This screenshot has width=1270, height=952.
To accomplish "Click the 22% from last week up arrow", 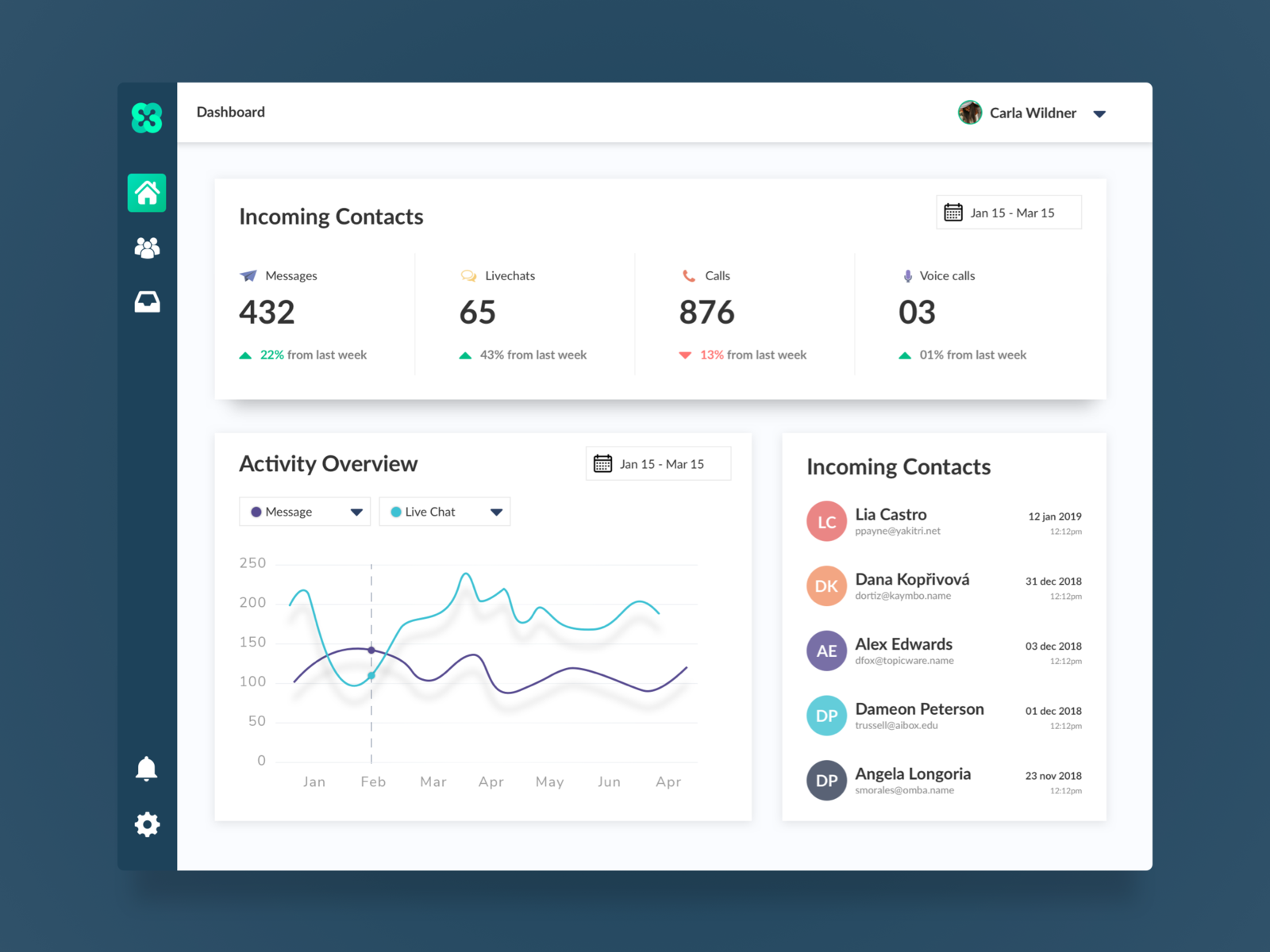I will [245, 355].
